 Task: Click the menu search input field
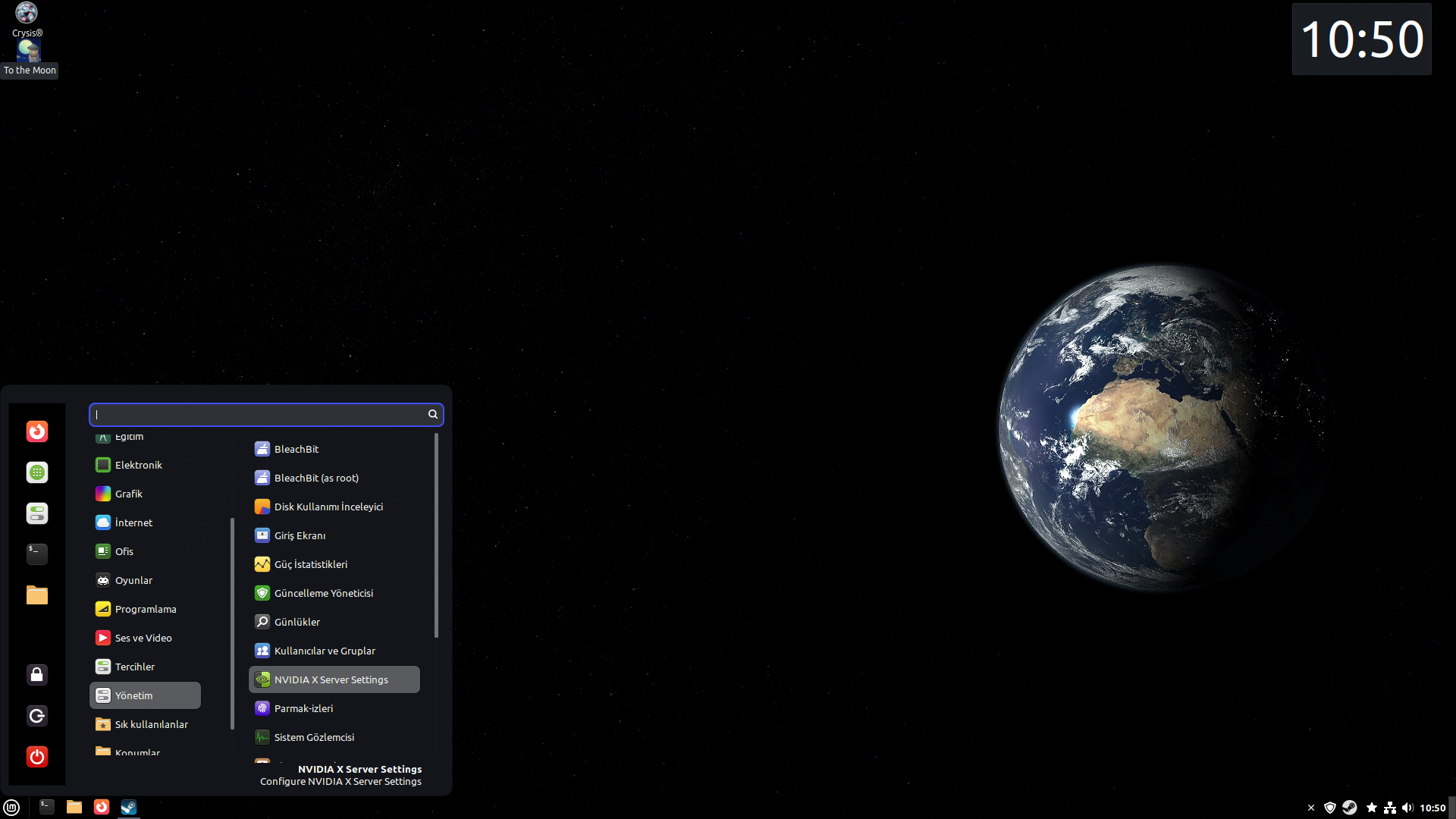coord(258,414)
